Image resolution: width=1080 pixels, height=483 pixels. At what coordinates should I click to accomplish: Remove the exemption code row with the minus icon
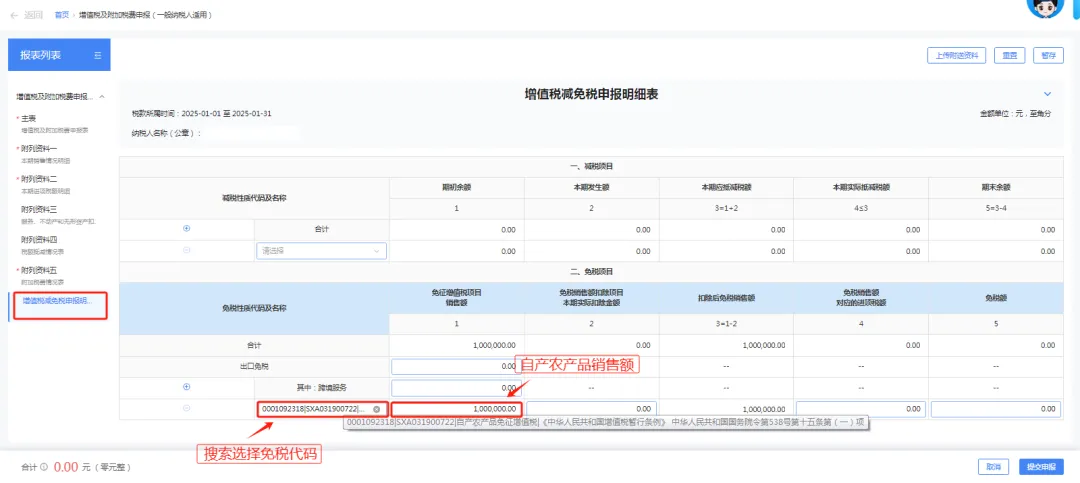coord(186,408)
